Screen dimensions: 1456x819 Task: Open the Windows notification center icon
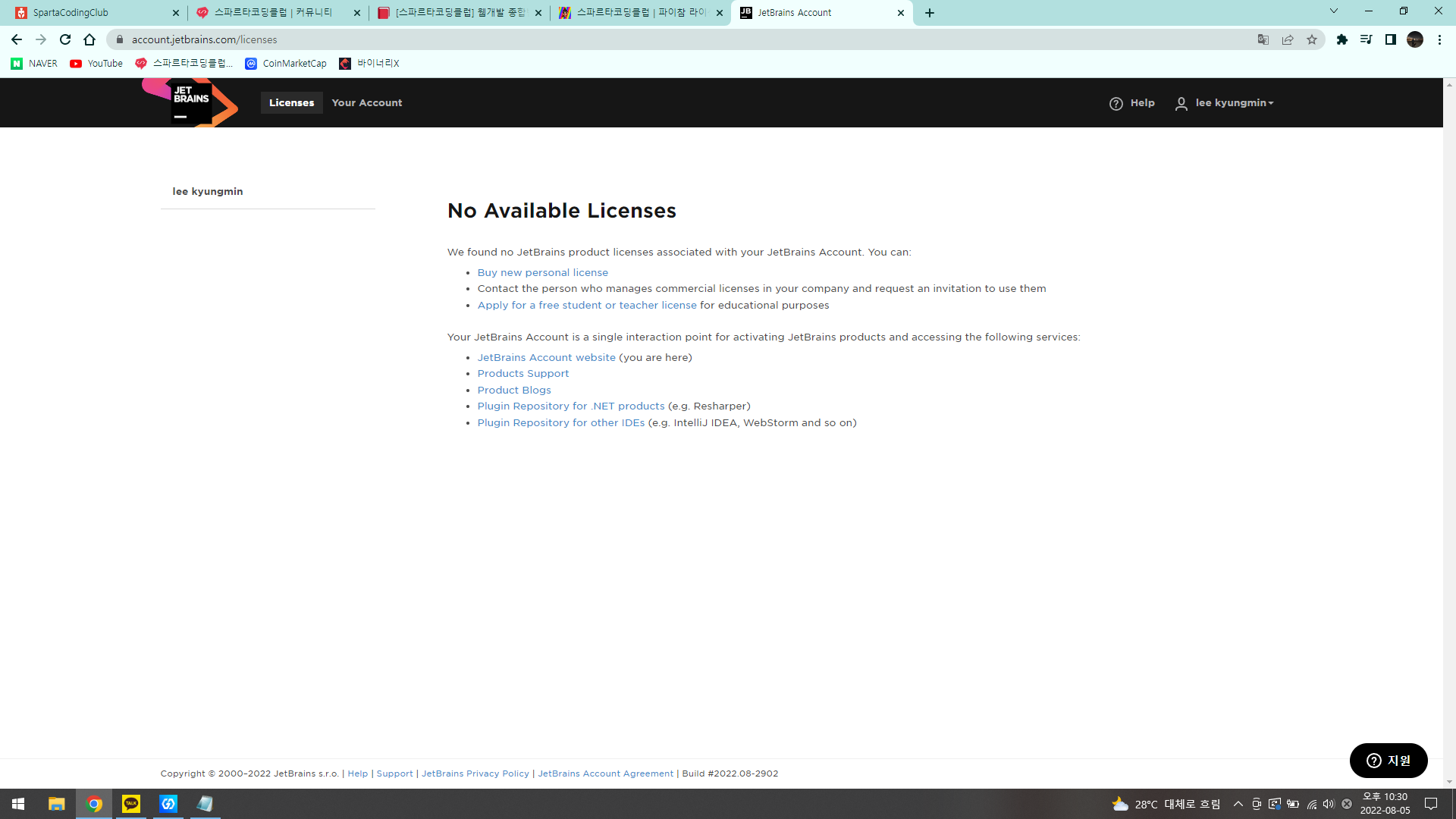[1431, 804]
